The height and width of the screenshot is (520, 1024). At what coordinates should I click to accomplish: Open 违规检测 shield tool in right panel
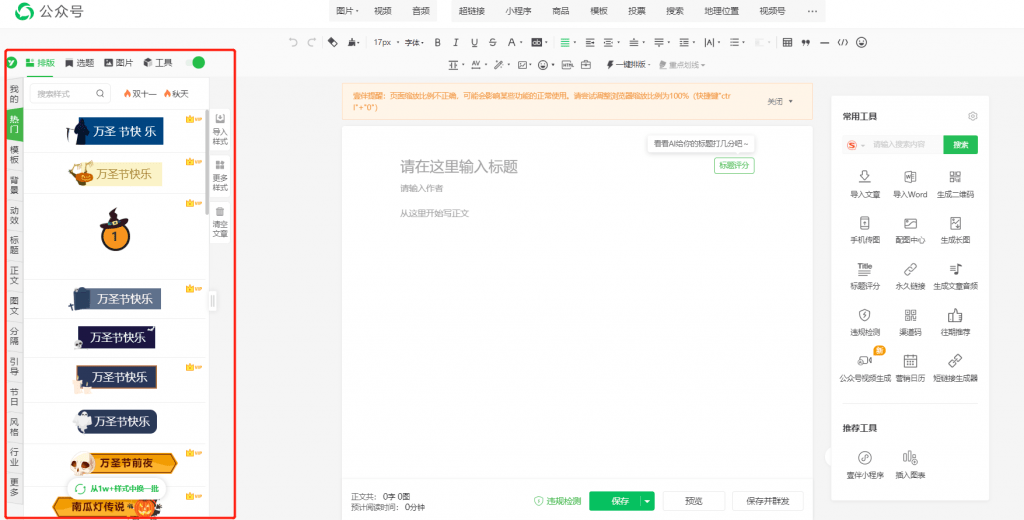865,321
